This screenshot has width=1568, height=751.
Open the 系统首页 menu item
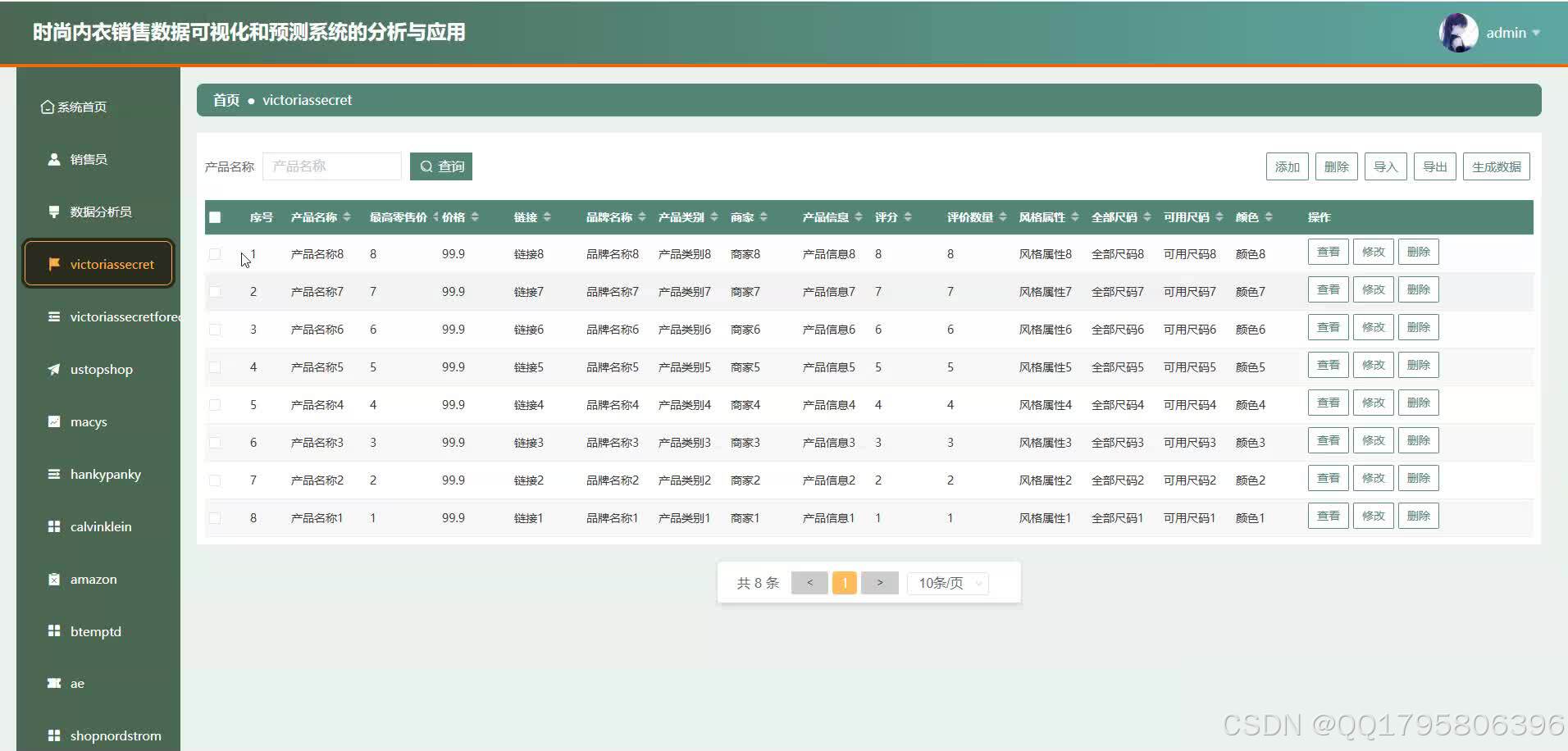[98, 107]
